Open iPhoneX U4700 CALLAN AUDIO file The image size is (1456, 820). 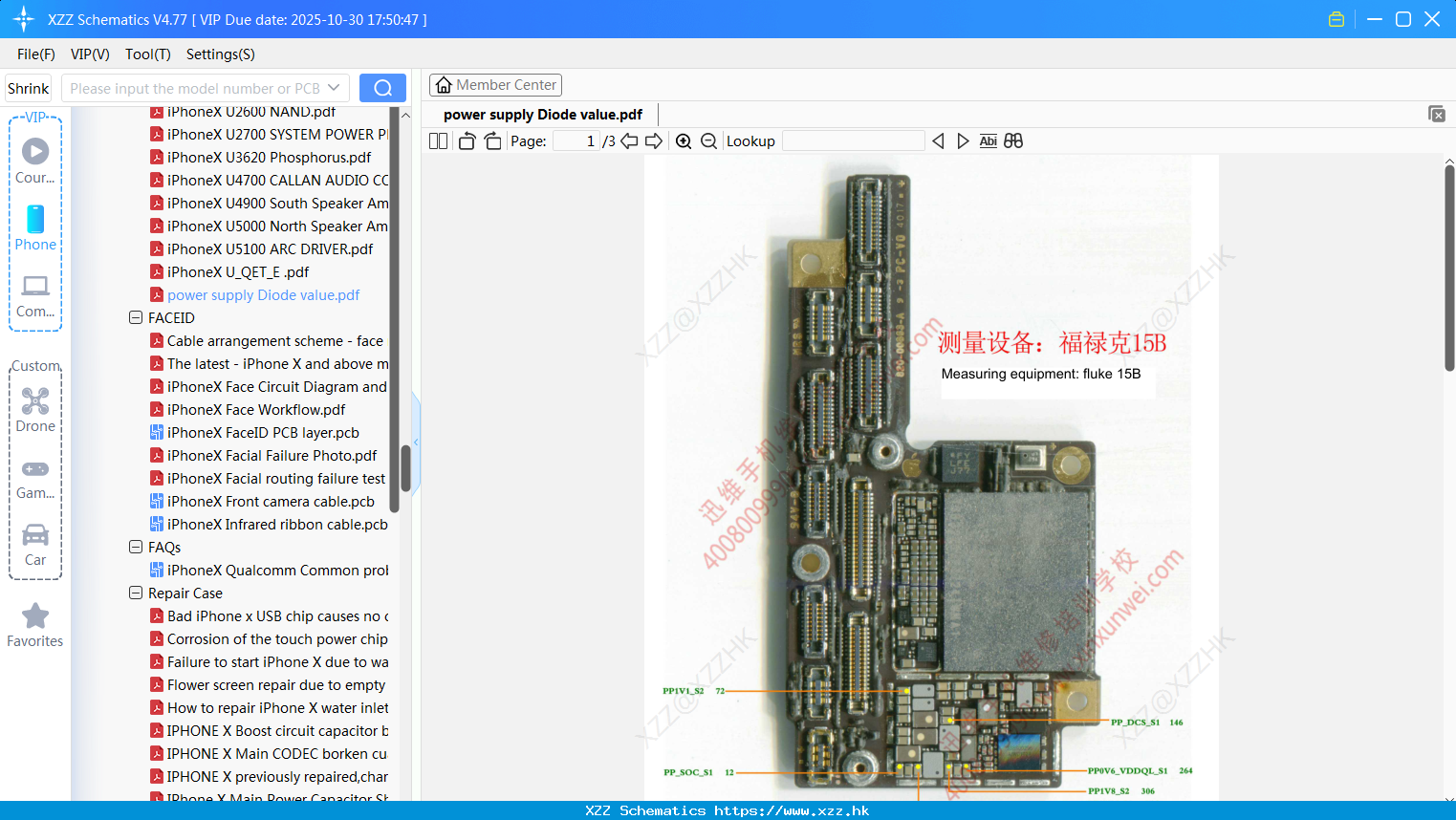(x=270, y=180)
